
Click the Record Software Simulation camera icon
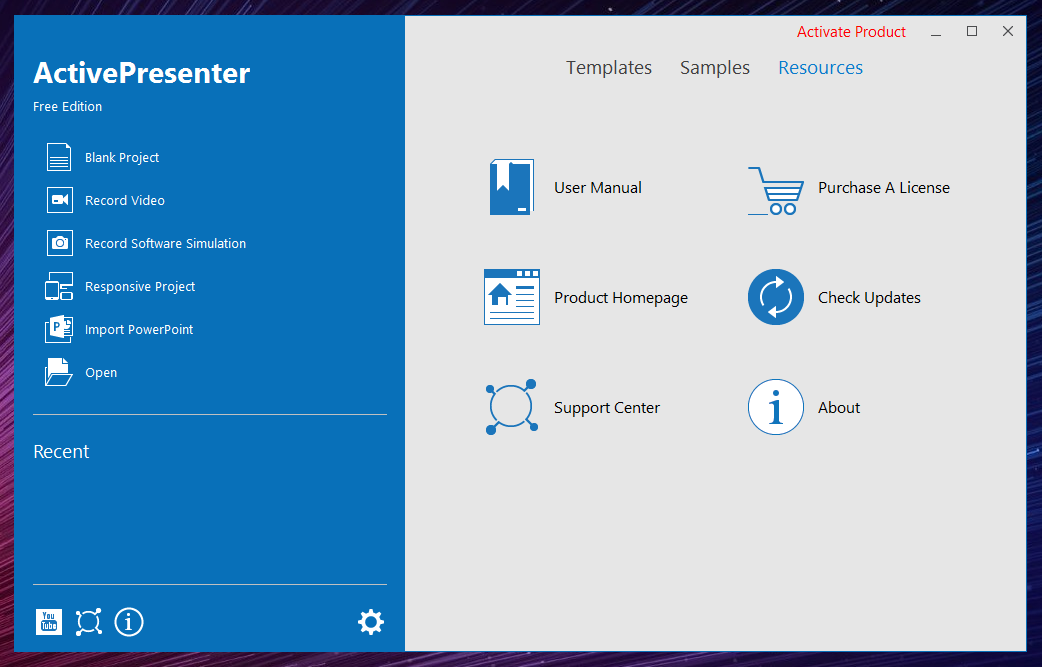(59, 243)
